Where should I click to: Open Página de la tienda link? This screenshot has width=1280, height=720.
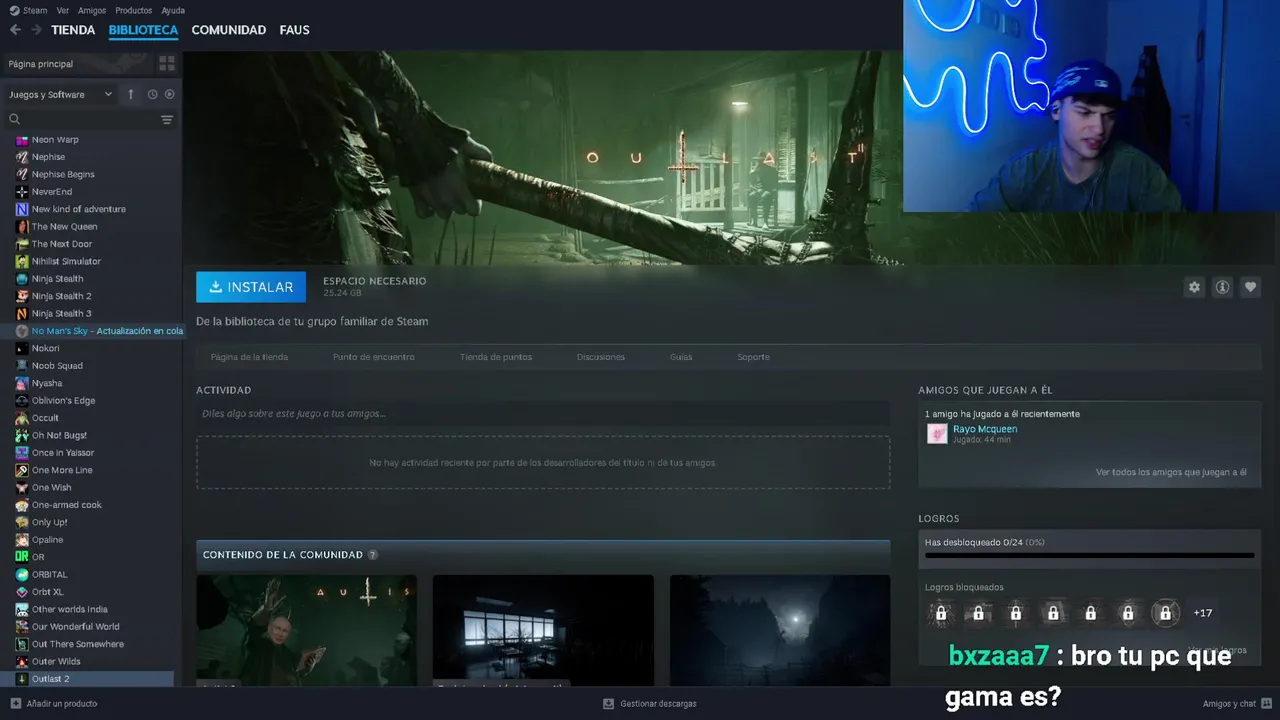[249, 357]
